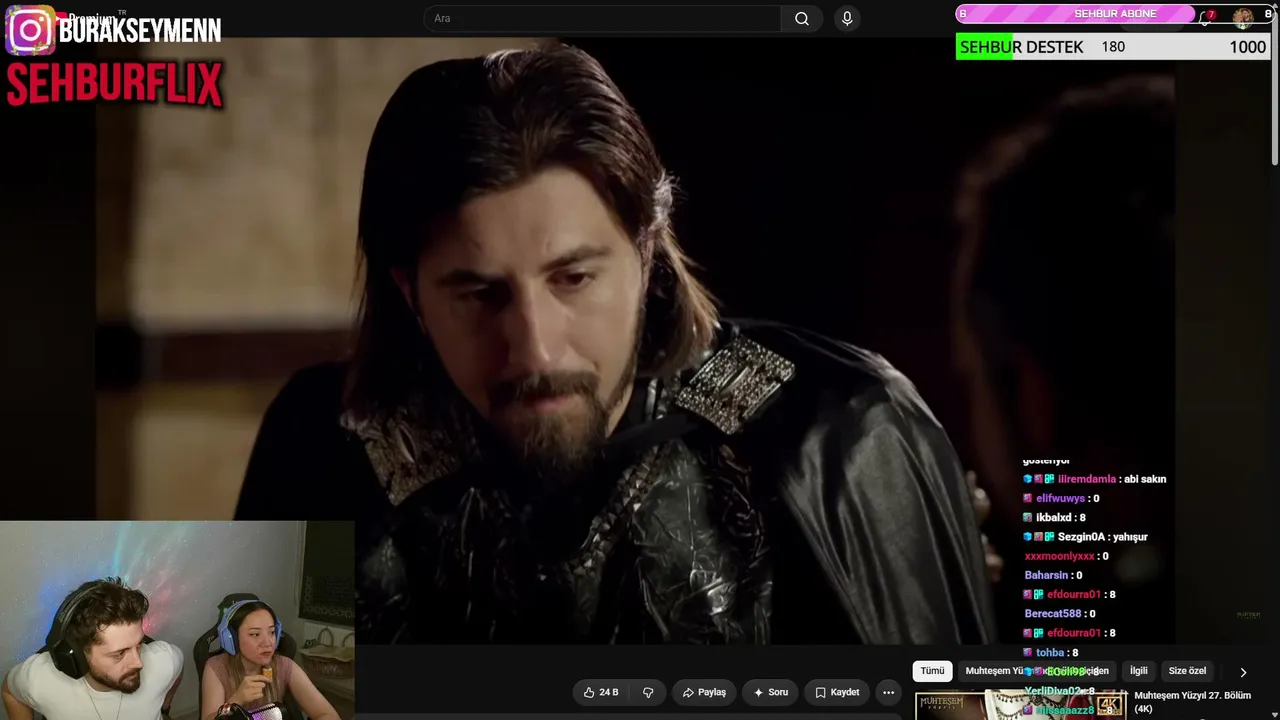Click chat username Baharsin
The image size is (1280, 720).
click(1046, 575)
